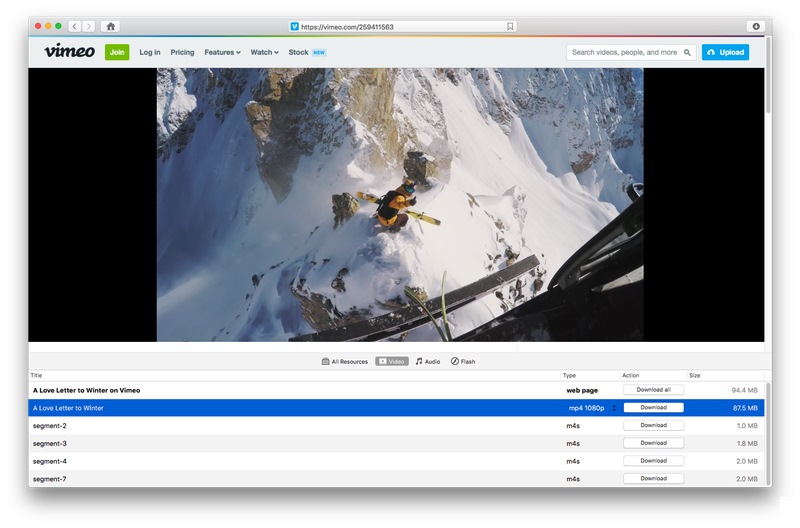Download the A Love Letter to Winter mp4

(x=654, y=408)
